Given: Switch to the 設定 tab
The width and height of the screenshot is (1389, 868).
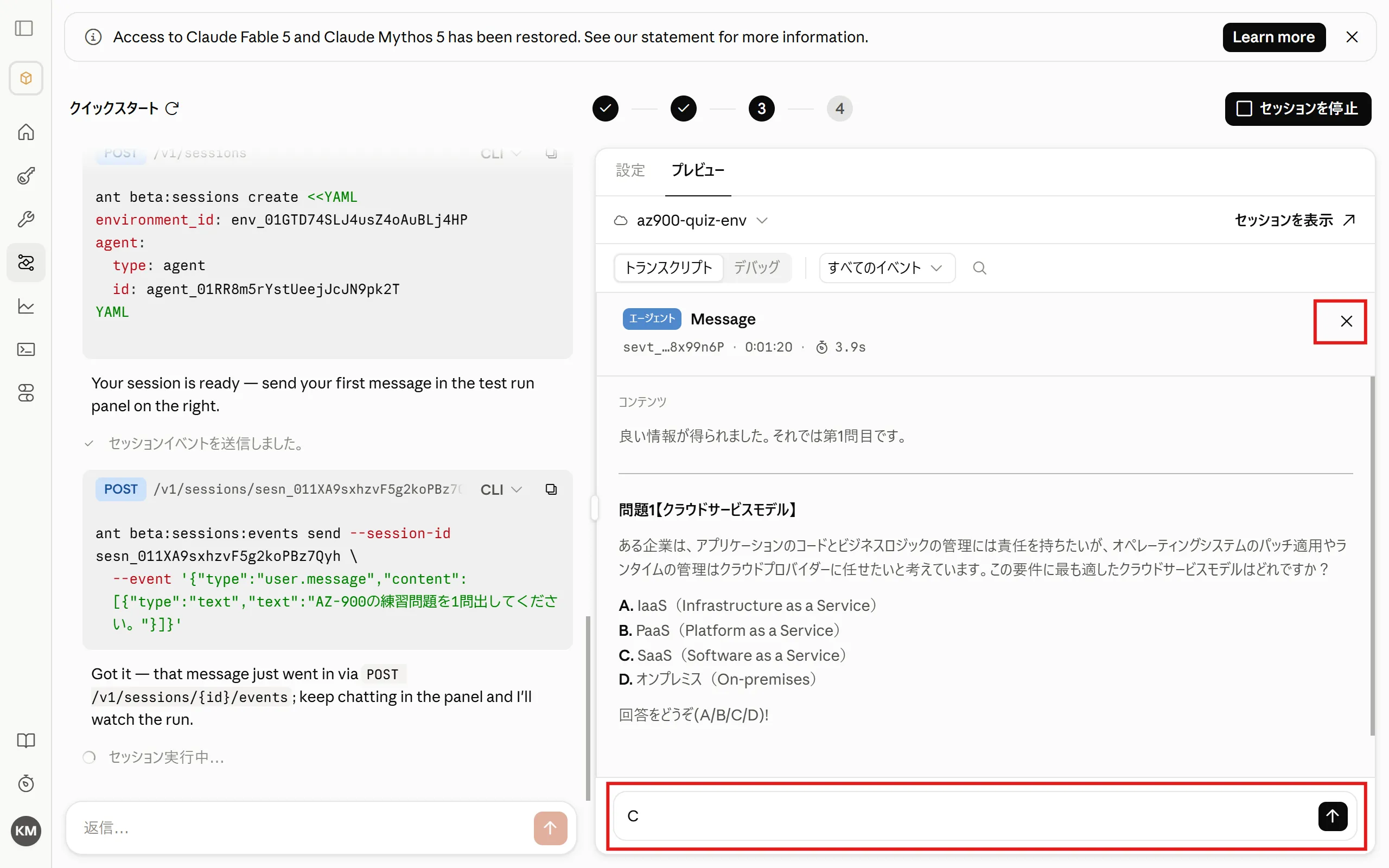Looking at the screenshot, I should (x=630, y=170).
